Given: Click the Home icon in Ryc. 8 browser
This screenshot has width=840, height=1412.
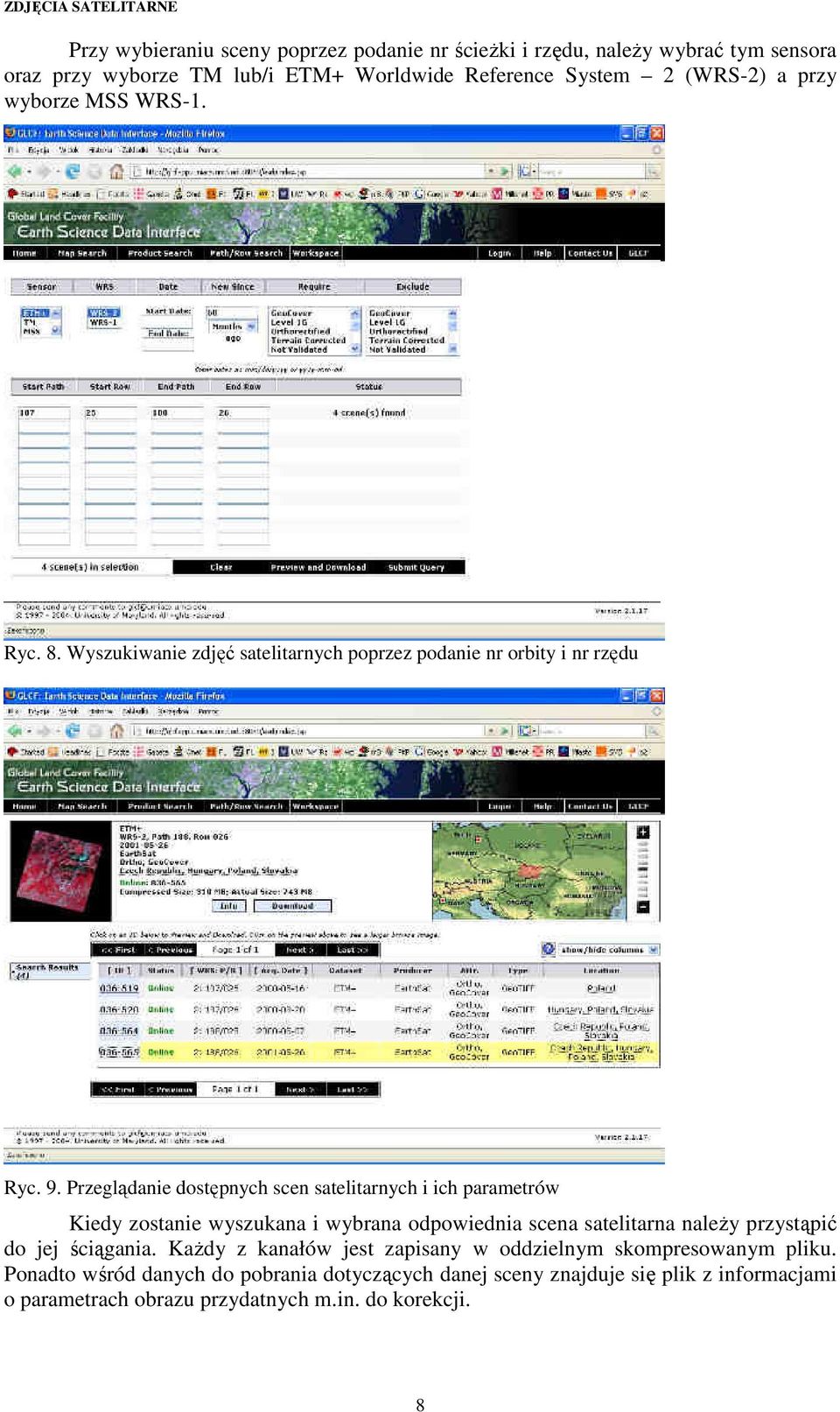Looking at the screenshot, I should (x=116, y=172).
